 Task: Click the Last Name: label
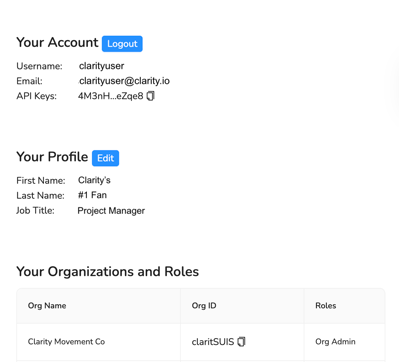tap(40, 195)
